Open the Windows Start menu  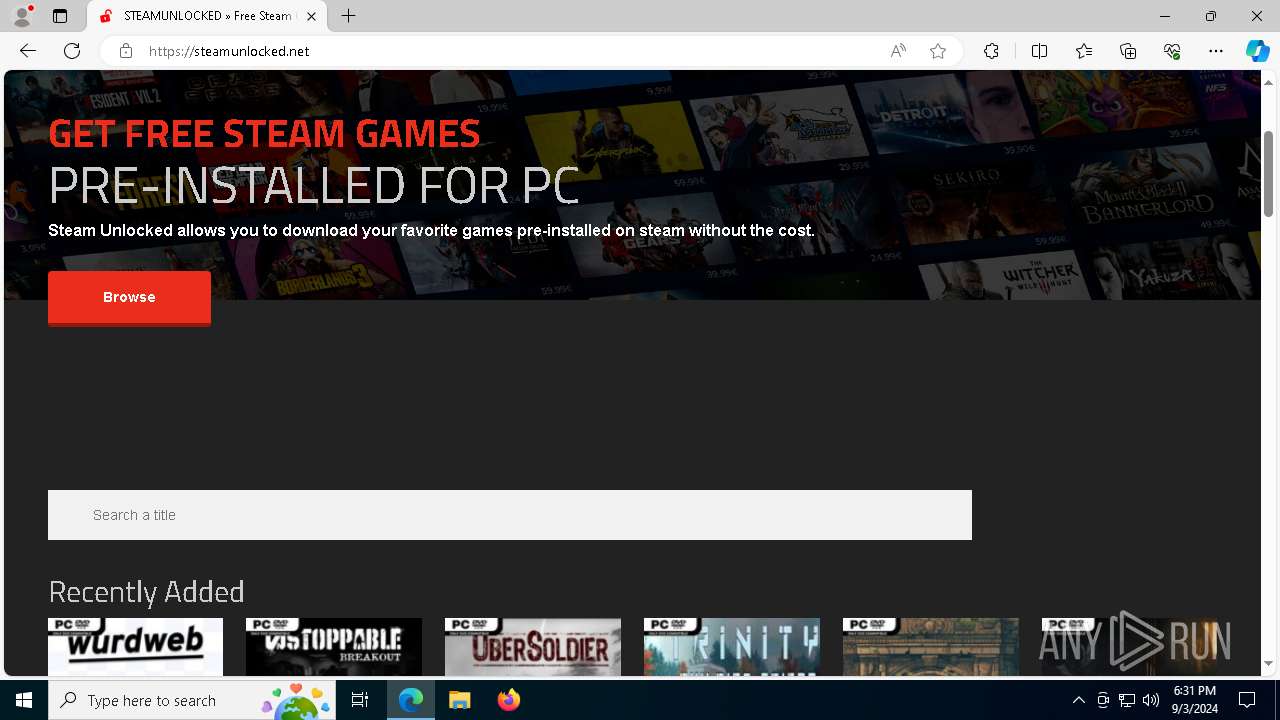click(24, 700)
